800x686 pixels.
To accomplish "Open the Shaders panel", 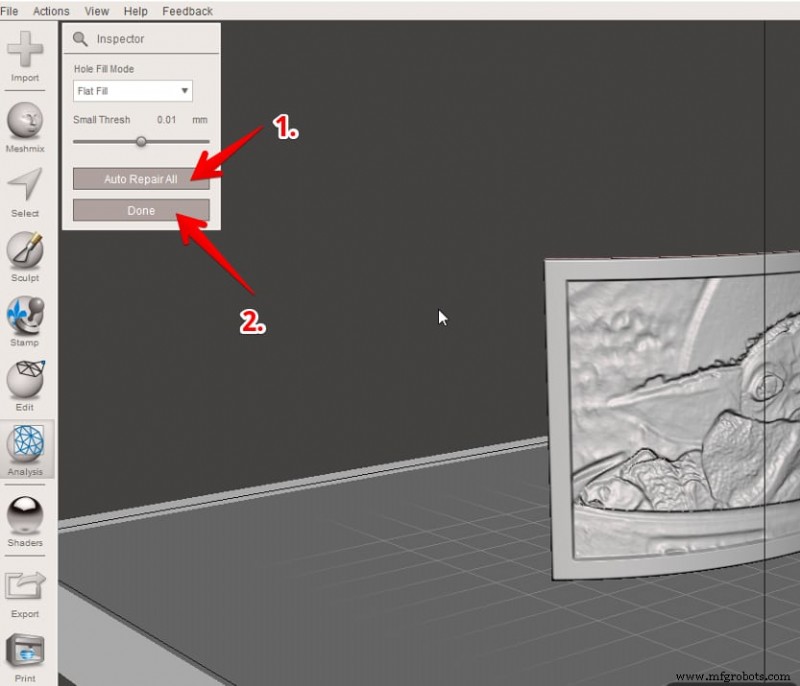I will 24,521.
